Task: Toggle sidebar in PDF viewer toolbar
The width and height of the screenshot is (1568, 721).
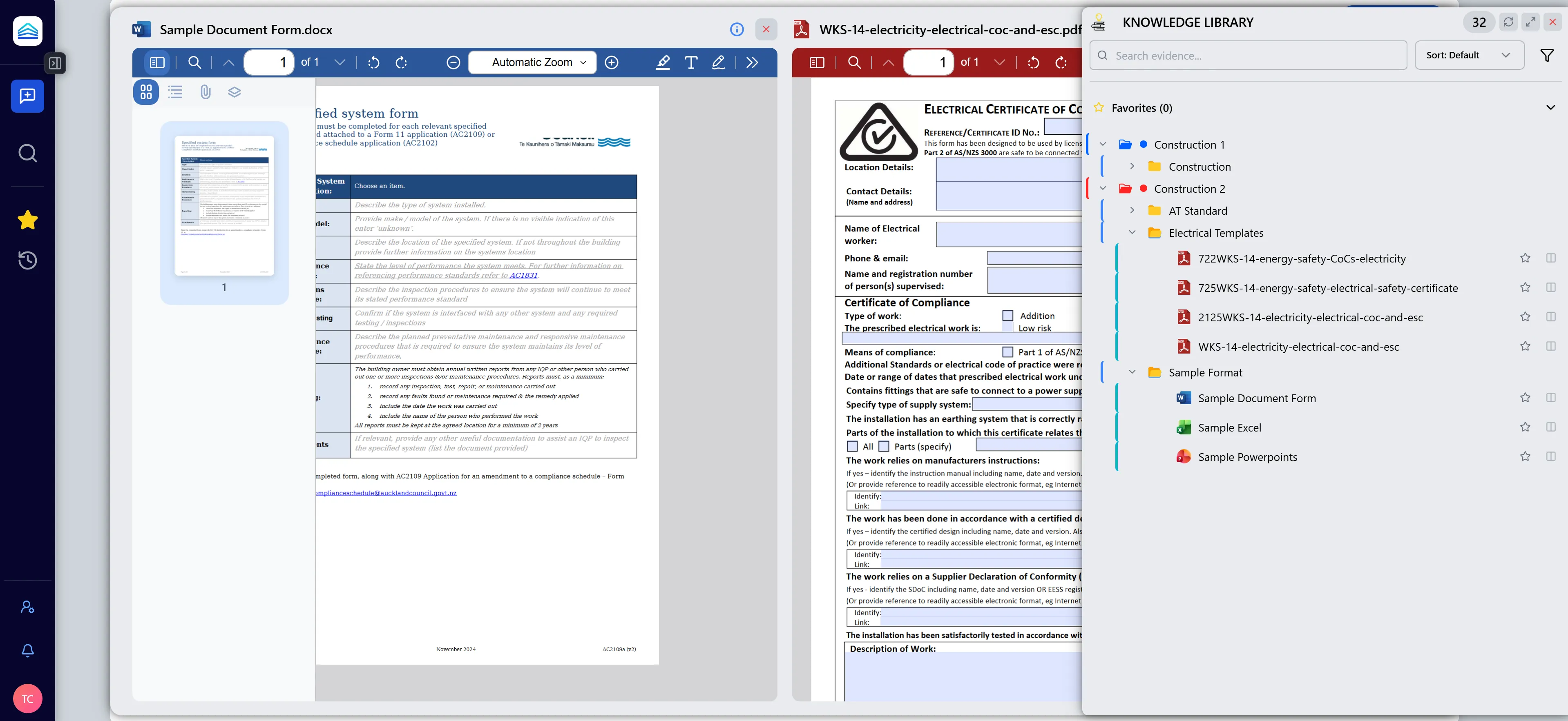Action: 817,62
